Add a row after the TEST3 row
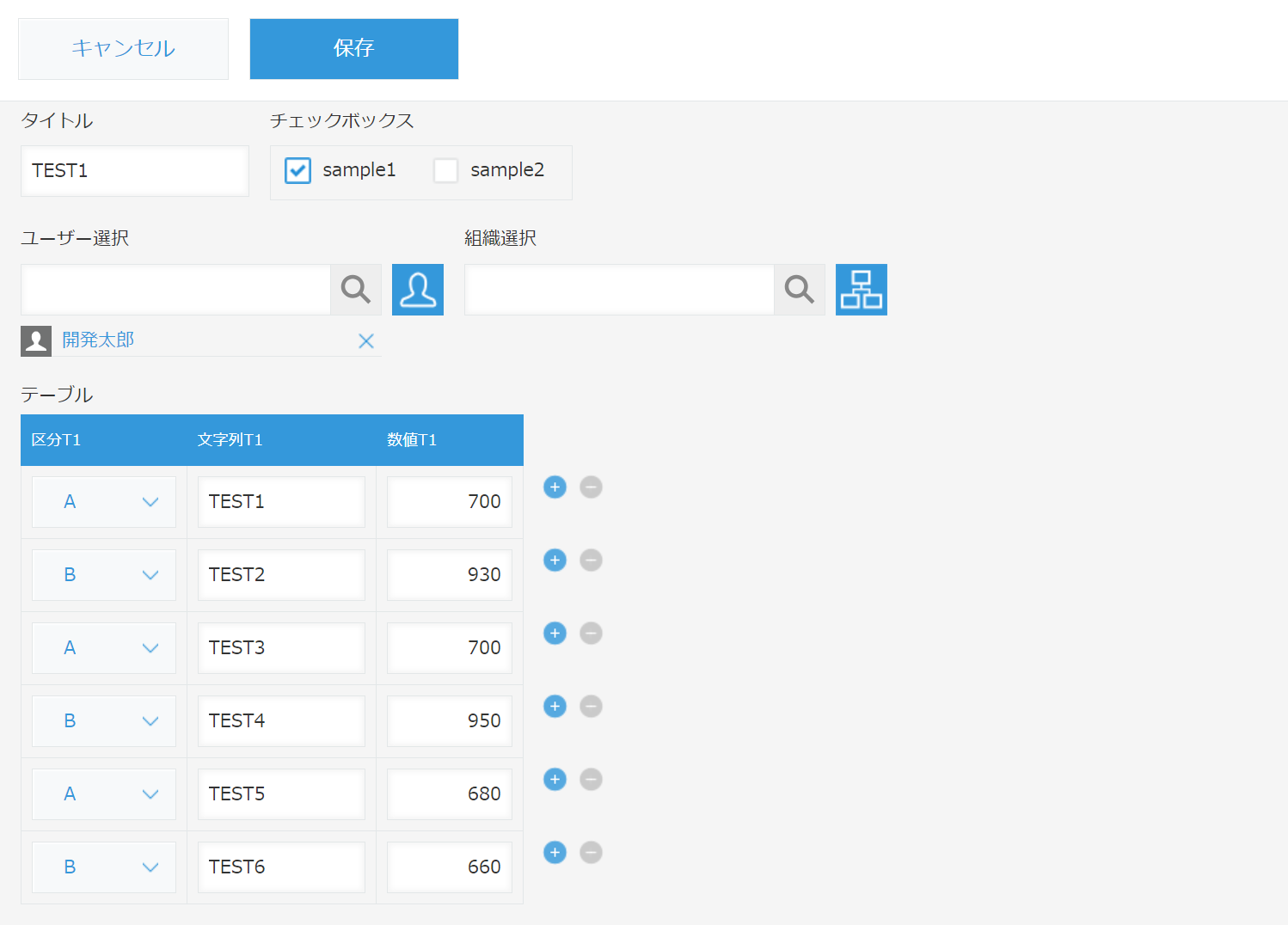Viewport: 1288px width, 925px height. point(555,634)
